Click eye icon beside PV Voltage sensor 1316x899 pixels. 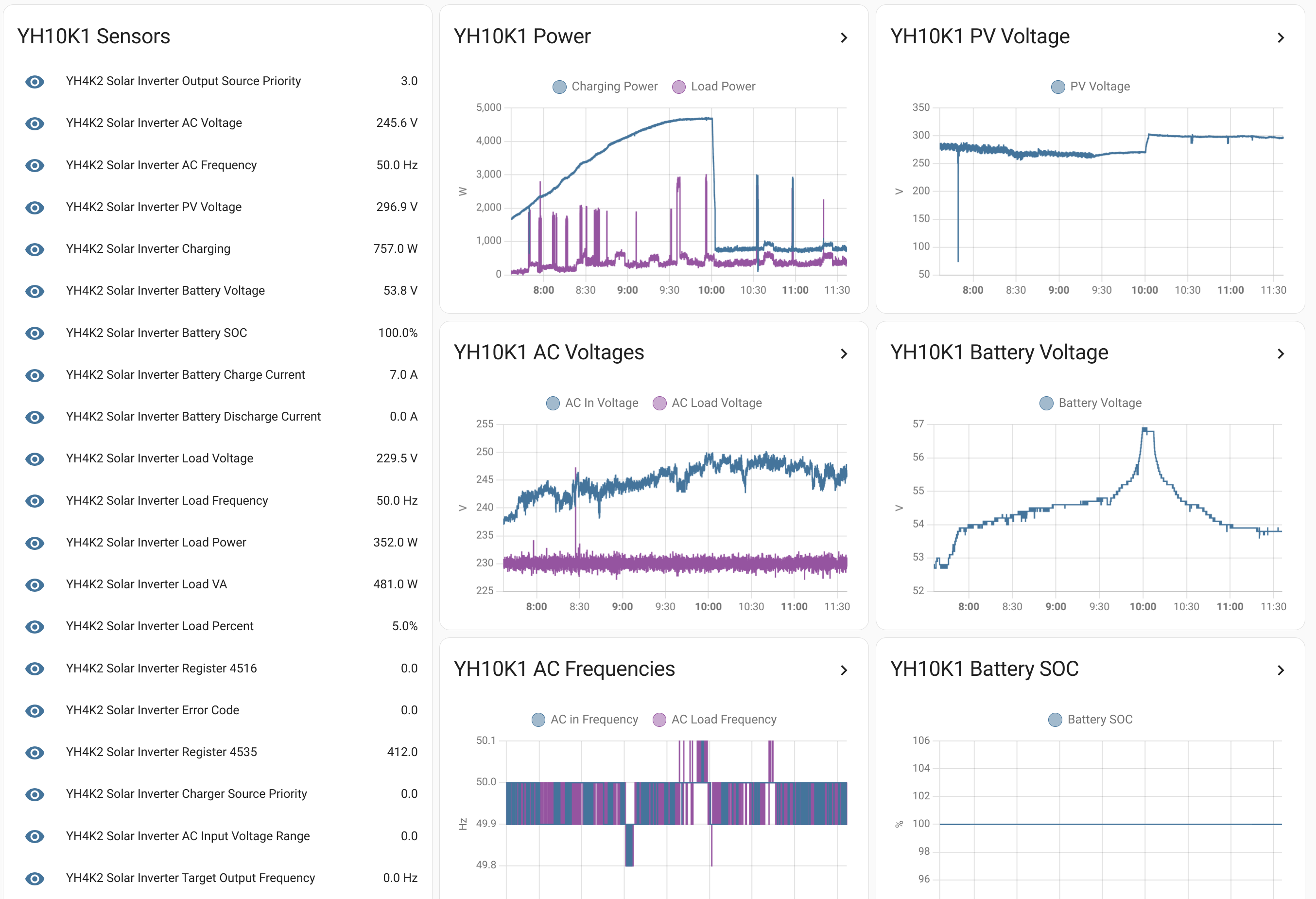click(x=35, y=207)
